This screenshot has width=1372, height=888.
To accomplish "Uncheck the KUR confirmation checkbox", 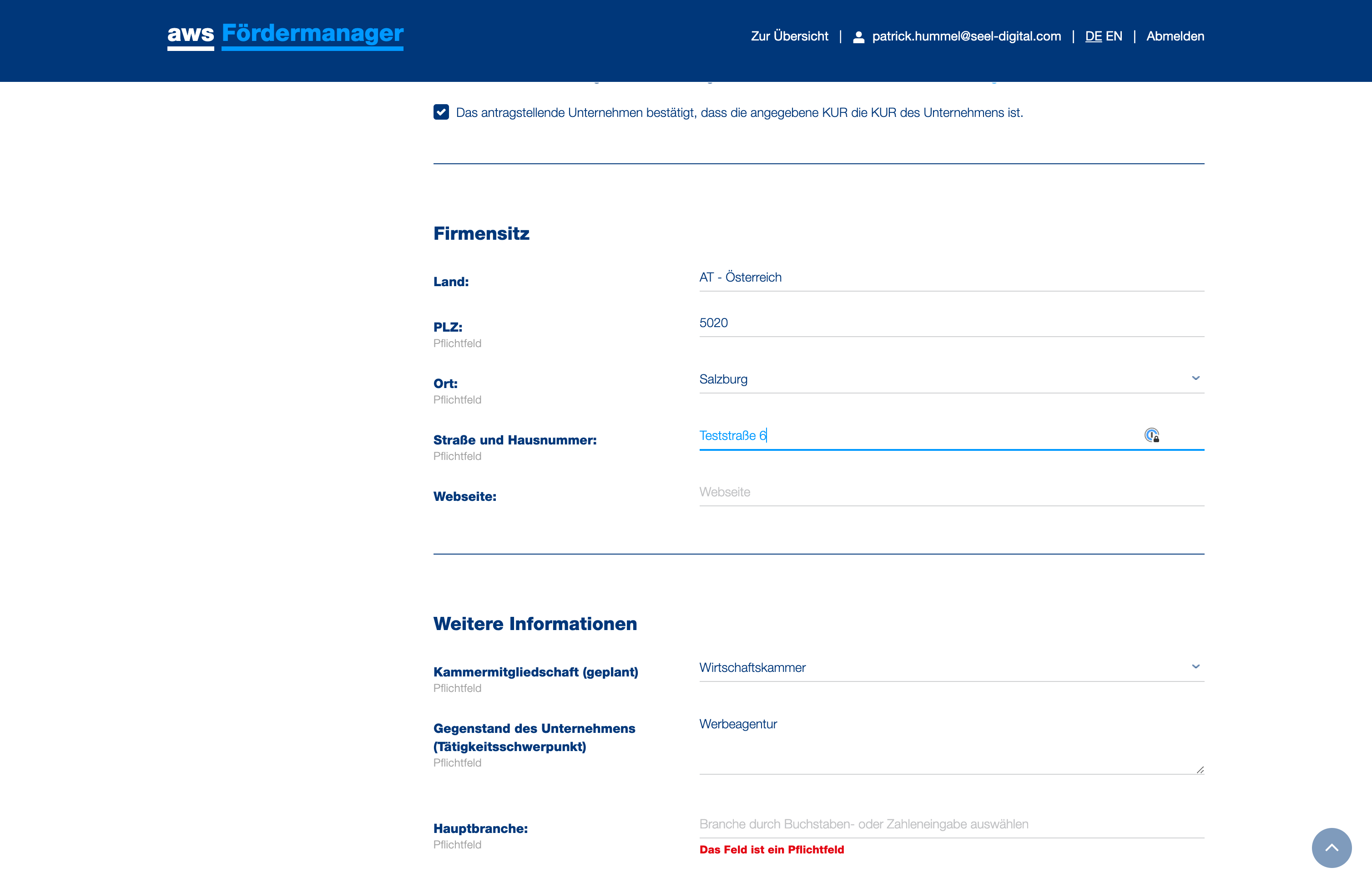I will [x=441, y=112].
